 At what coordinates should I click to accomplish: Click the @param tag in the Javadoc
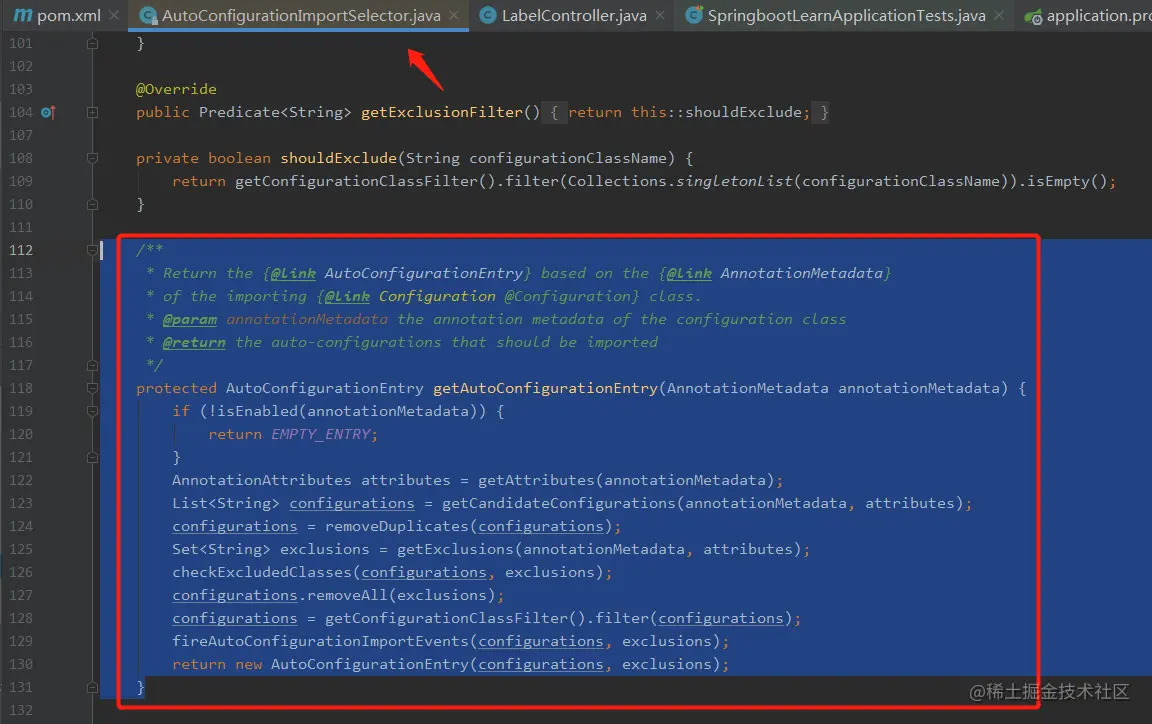[190, 320]
